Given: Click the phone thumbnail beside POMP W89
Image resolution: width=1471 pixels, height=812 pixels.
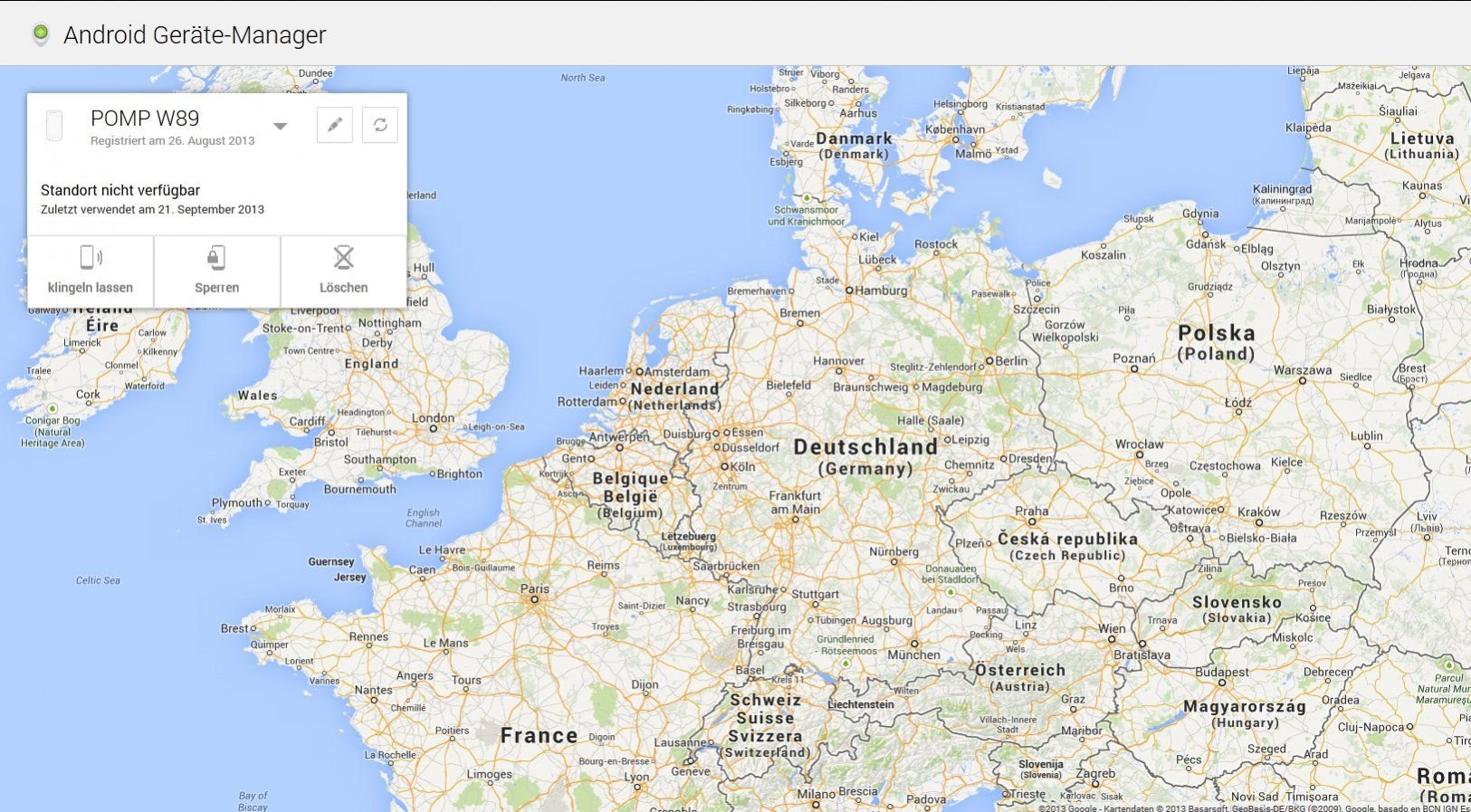Looking at the screenshot, I should pos(54,126).
